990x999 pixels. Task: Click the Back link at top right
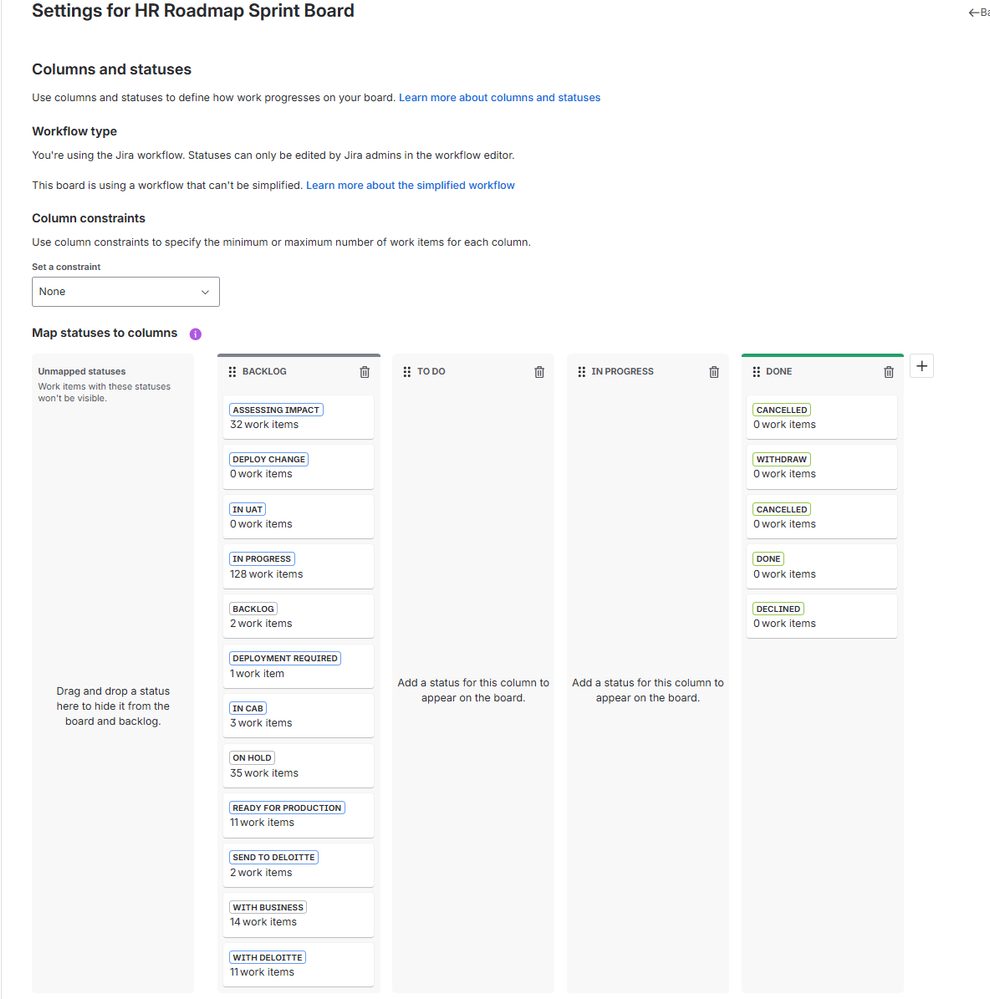(x=978, y=12)
